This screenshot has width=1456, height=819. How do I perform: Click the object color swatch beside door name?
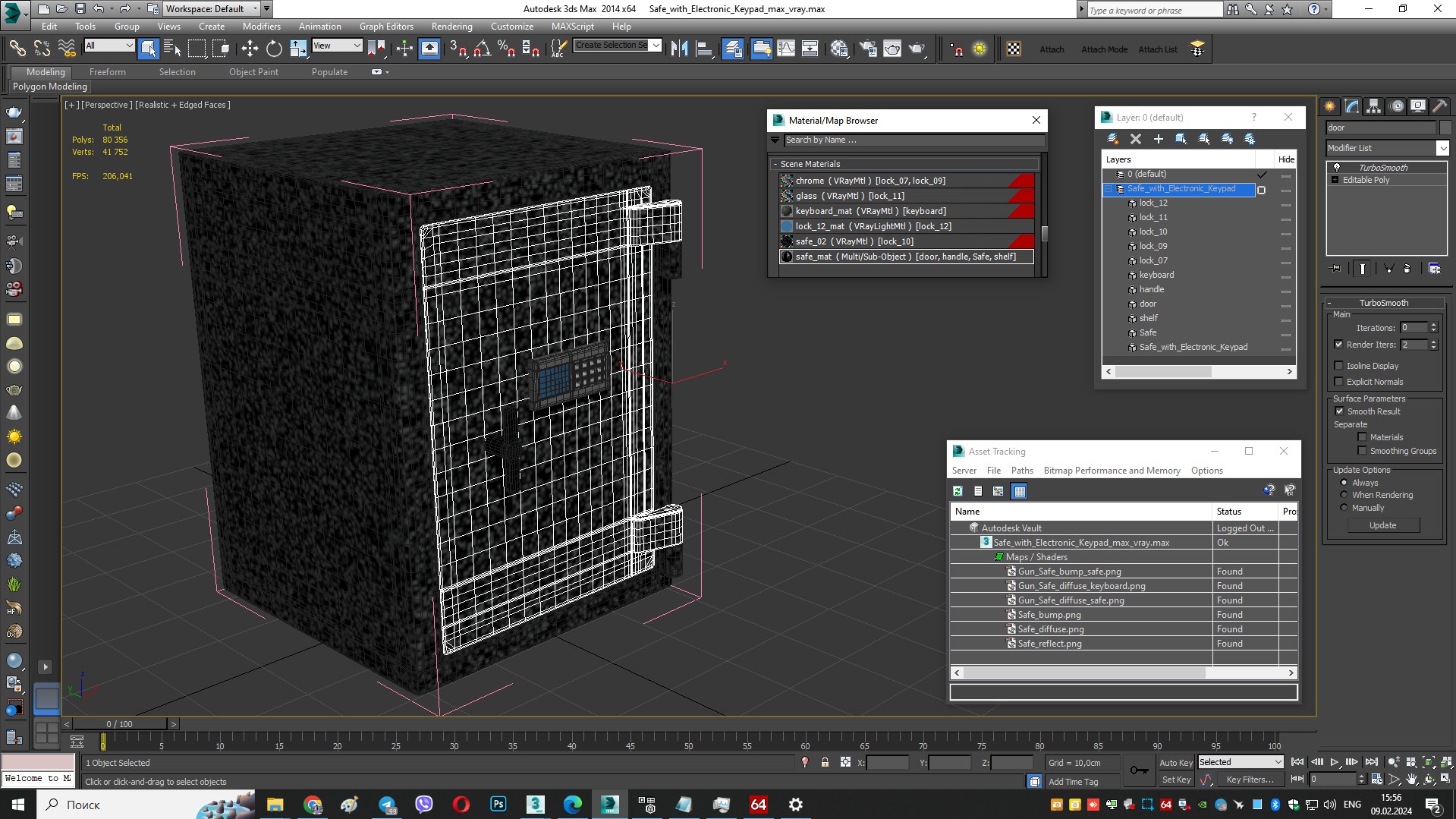click(x=1445, y=128)
